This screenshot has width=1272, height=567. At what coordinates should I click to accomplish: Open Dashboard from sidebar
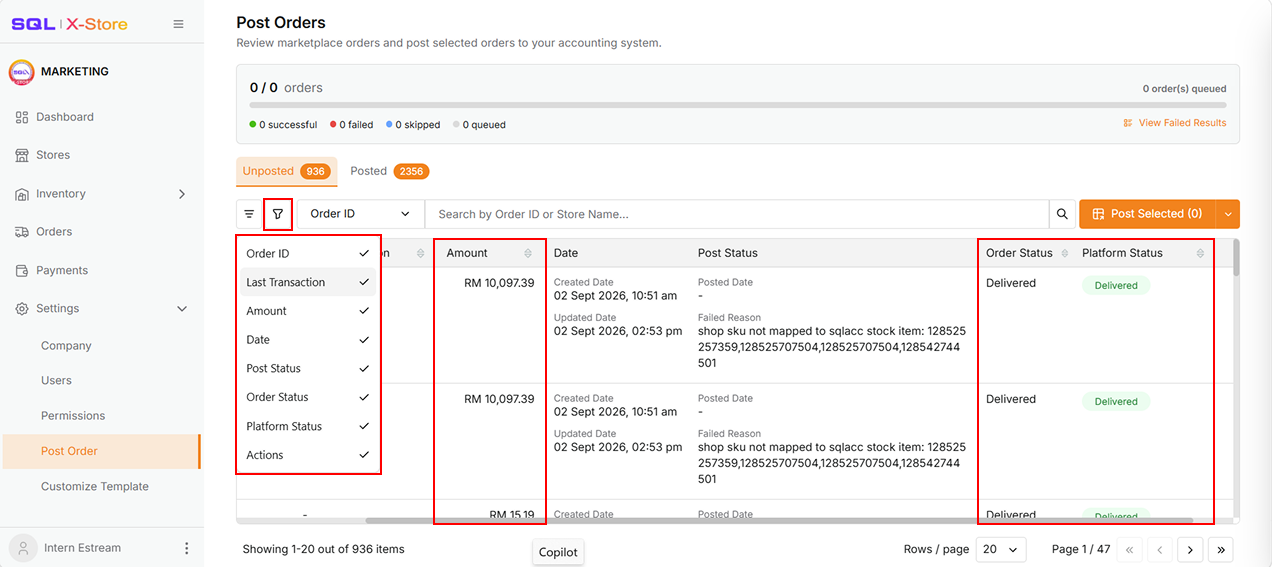(x=65, y=117)
